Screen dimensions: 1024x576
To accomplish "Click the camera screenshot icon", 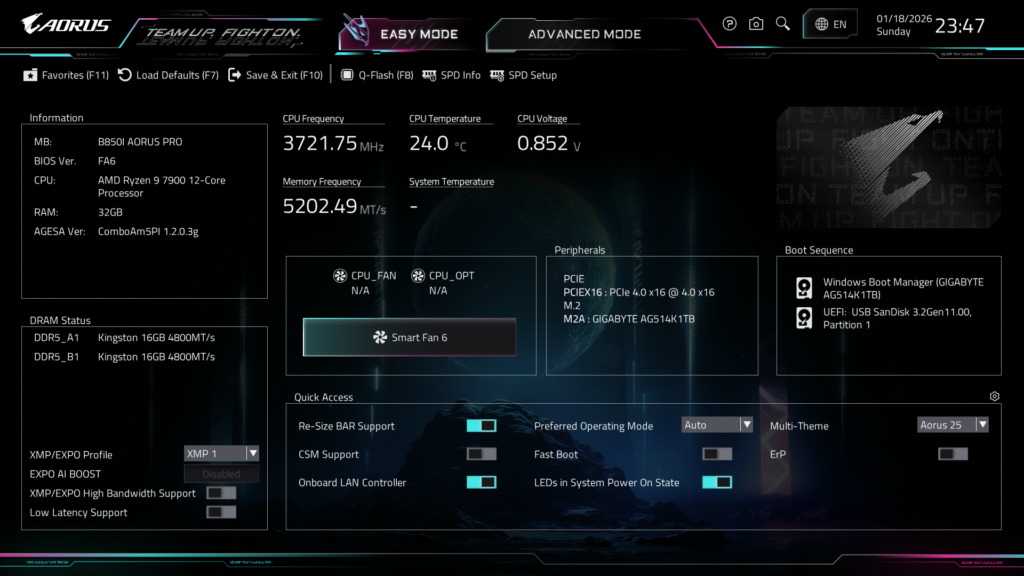I will pos(756,24).
